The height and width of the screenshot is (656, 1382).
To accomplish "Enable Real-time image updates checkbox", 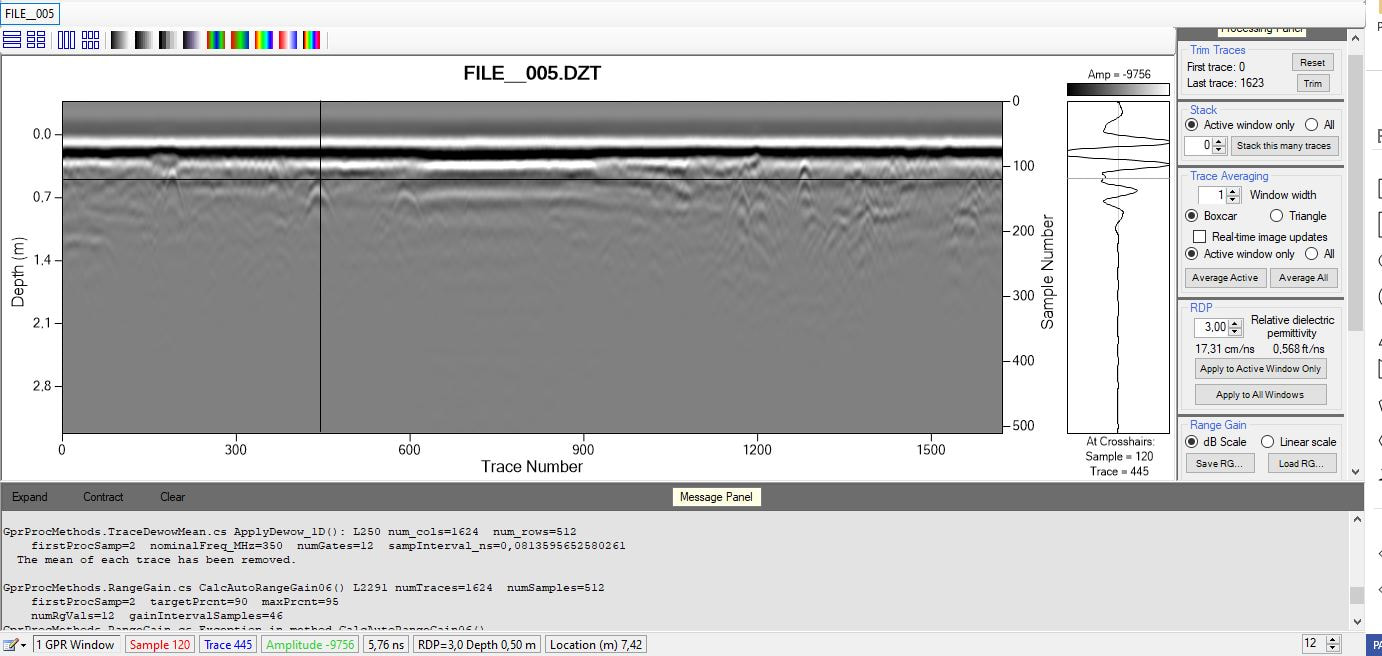I will [x=1199, y=237].
